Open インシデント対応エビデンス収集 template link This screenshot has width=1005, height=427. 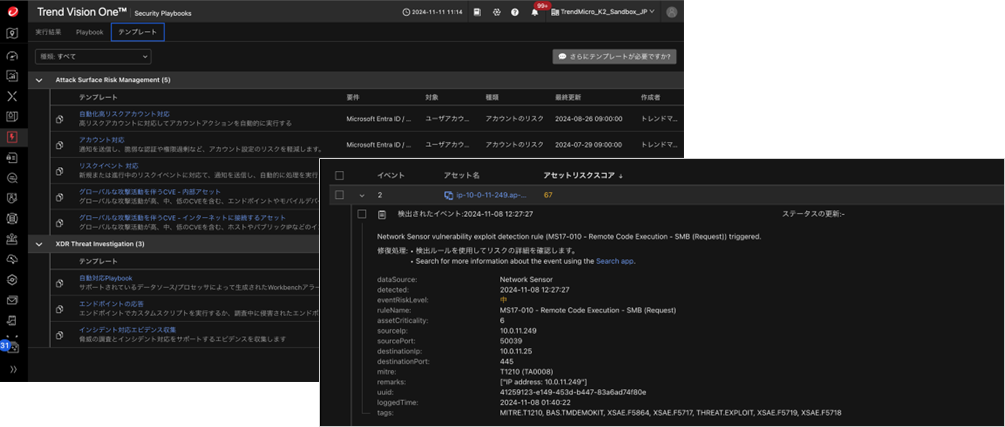tap(128, 330)
